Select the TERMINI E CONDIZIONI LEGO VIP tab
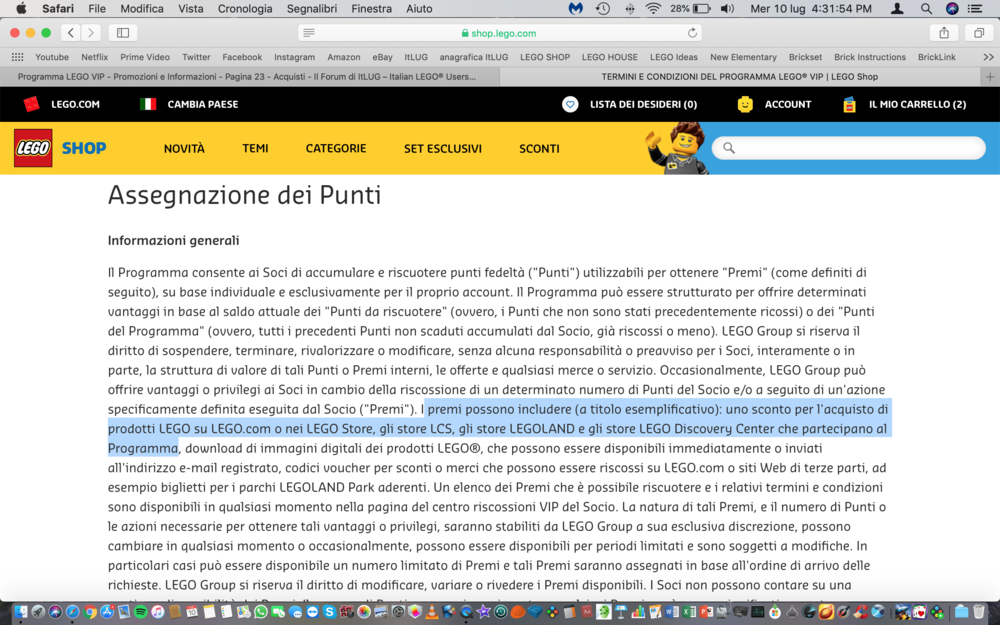This screenshot has height=625, width=1000. pyautogui.click(x=740, y=77)
